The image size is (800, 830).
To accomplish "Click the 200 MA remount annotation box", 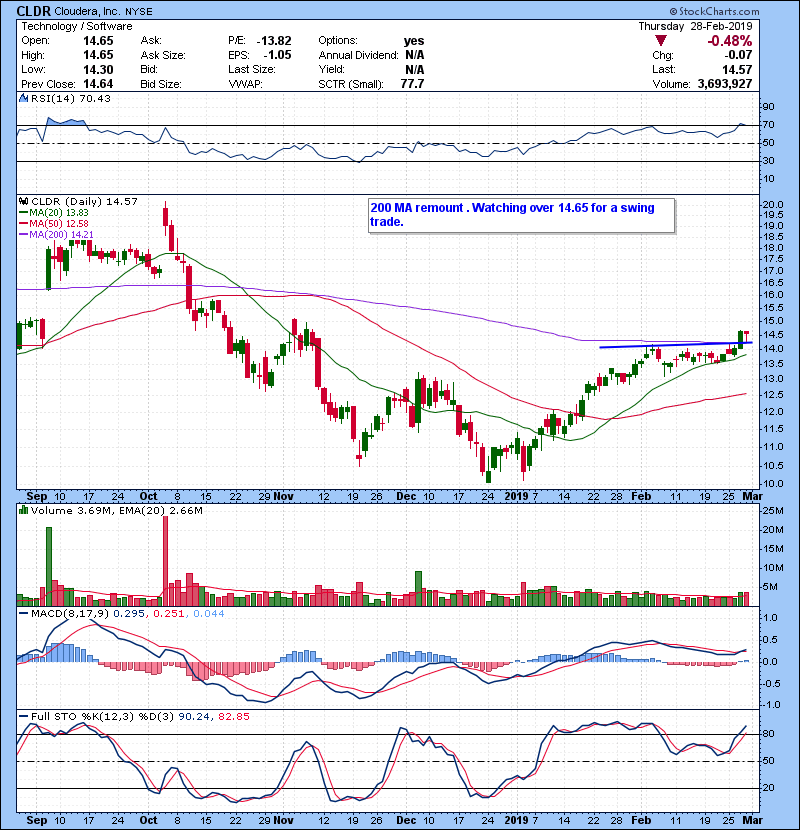I will click(522, 215).
